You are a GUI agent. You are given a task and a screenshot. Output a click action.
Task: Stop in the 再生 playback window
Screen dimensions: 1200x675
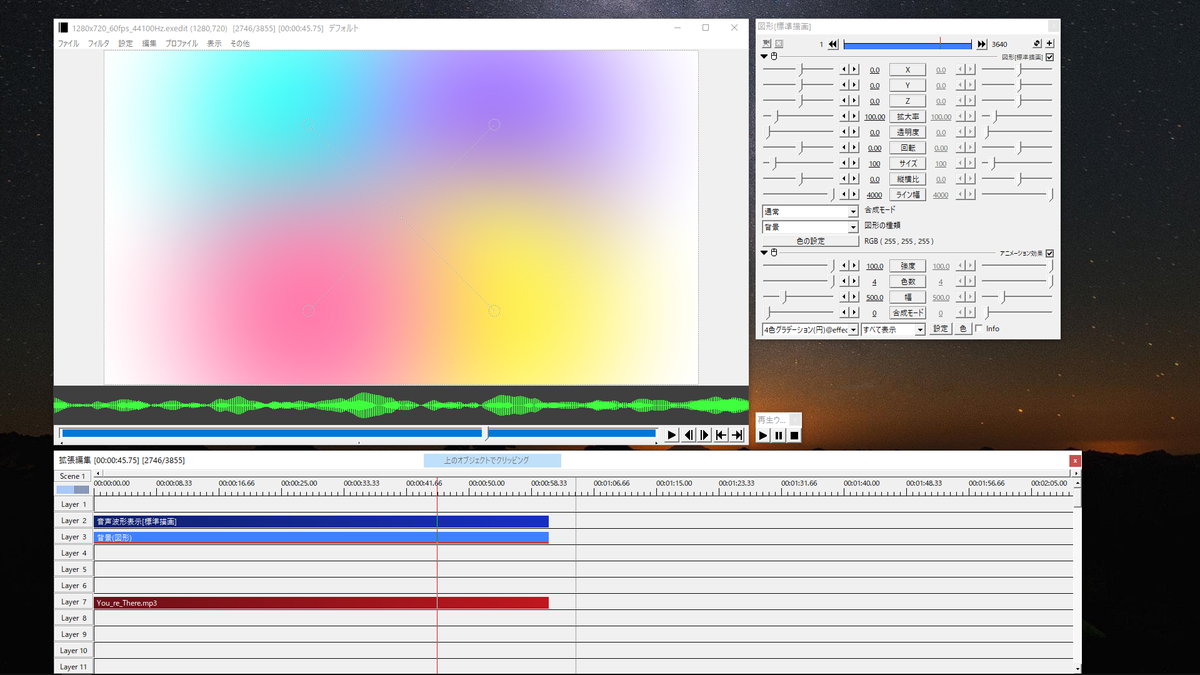coord(795,435)
